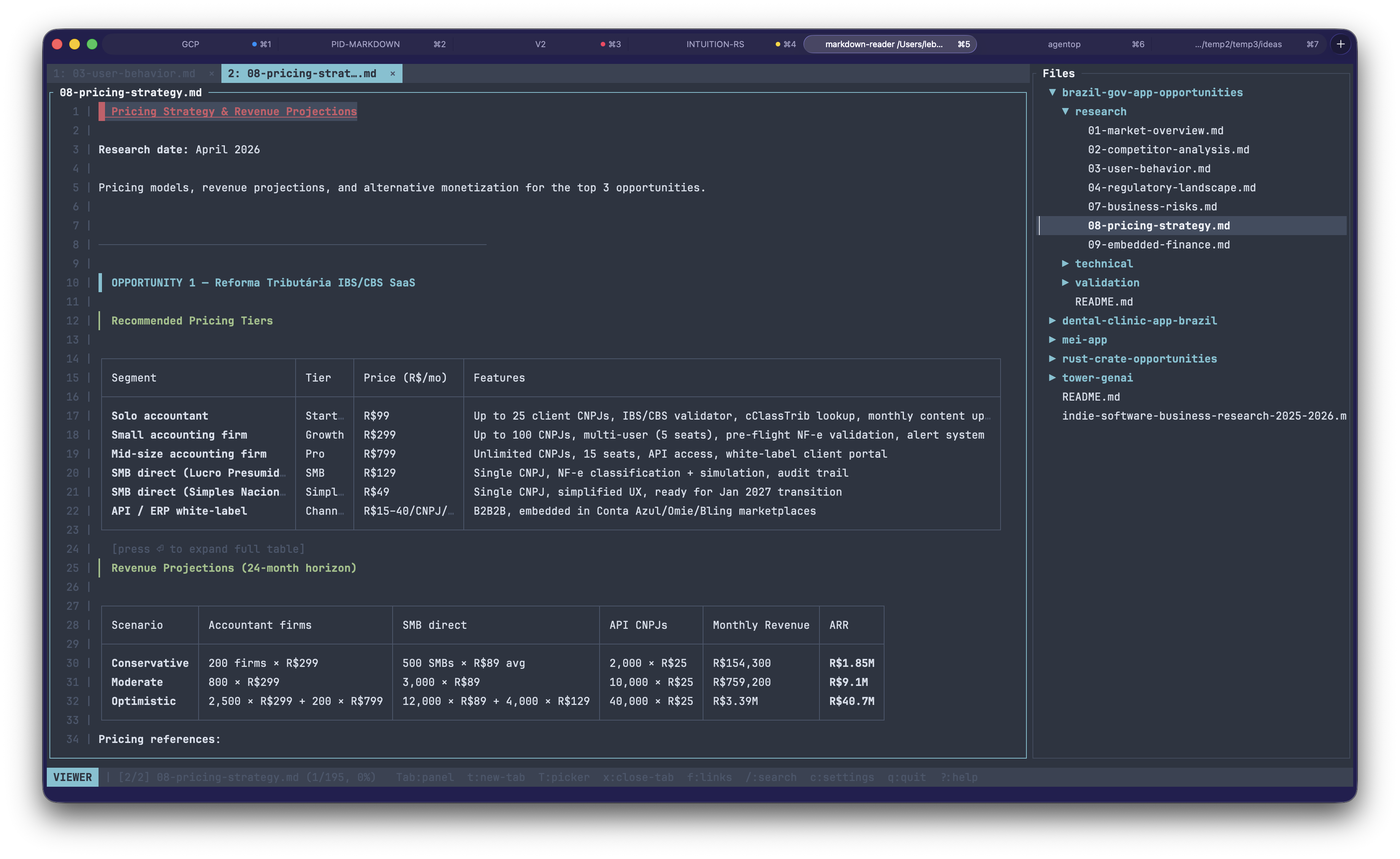Open a new window with the plus icon
Viewport: 1400px width, 859px height.
coord(1341,44)
